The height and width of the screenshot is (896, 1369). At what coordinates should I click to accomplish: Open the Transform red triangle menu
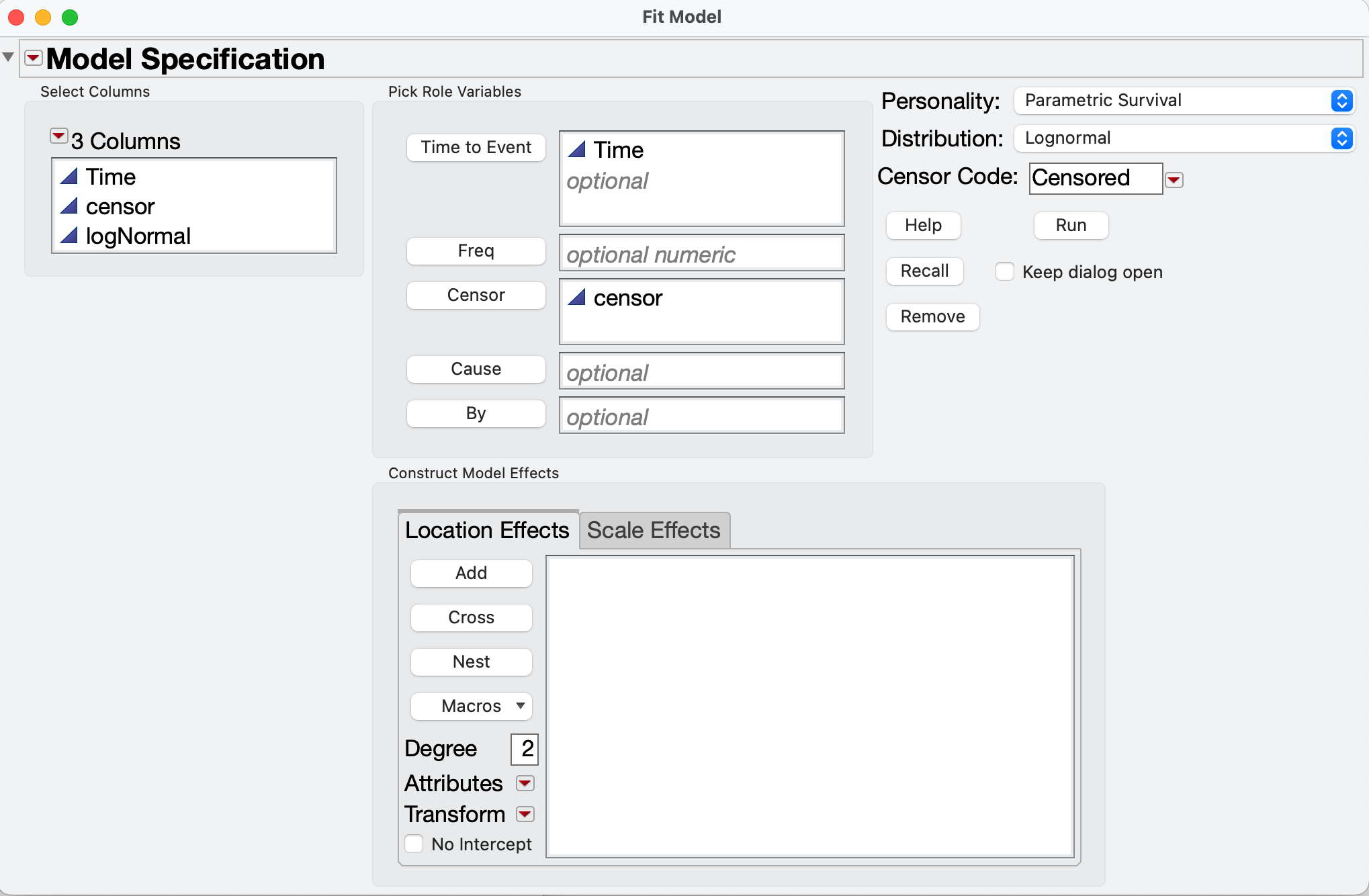[x=525, y=815]
